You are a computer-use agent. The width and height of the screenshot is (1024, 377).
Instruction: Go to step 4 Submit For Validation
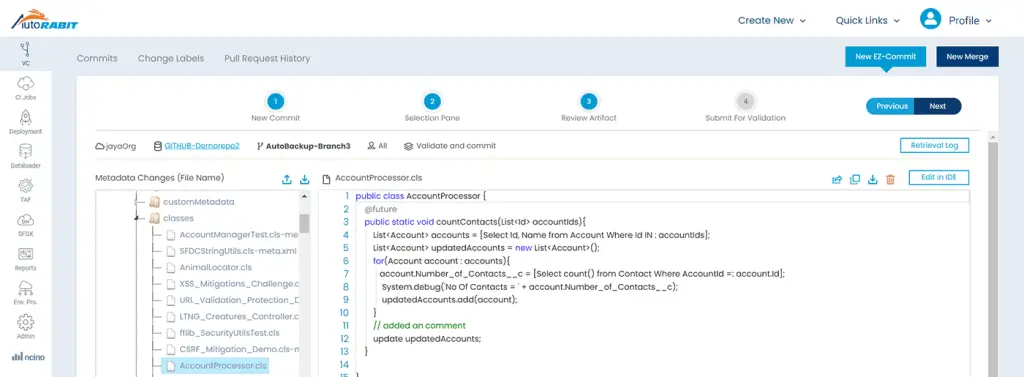tap(745, 108)
